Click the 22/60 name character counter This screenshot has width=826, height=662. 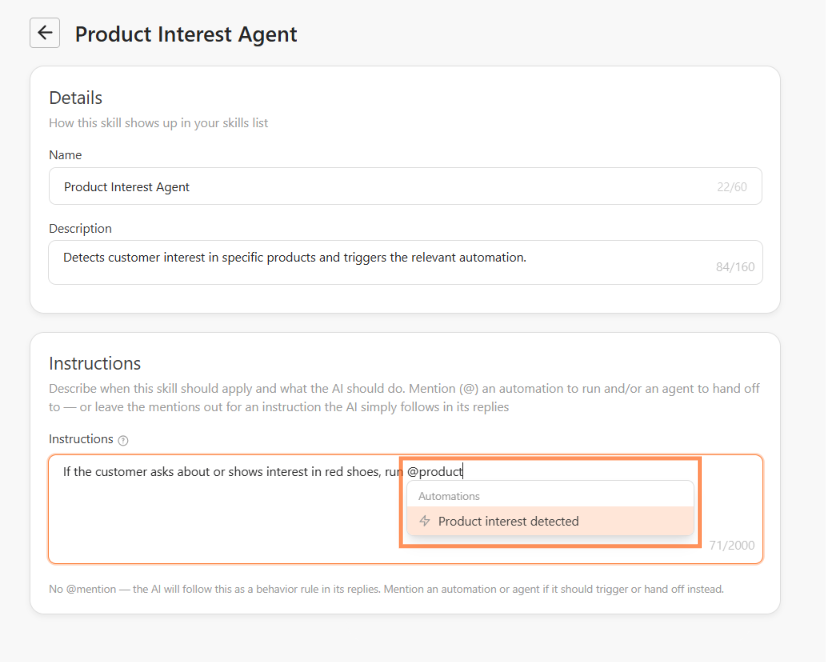[732, 186]
